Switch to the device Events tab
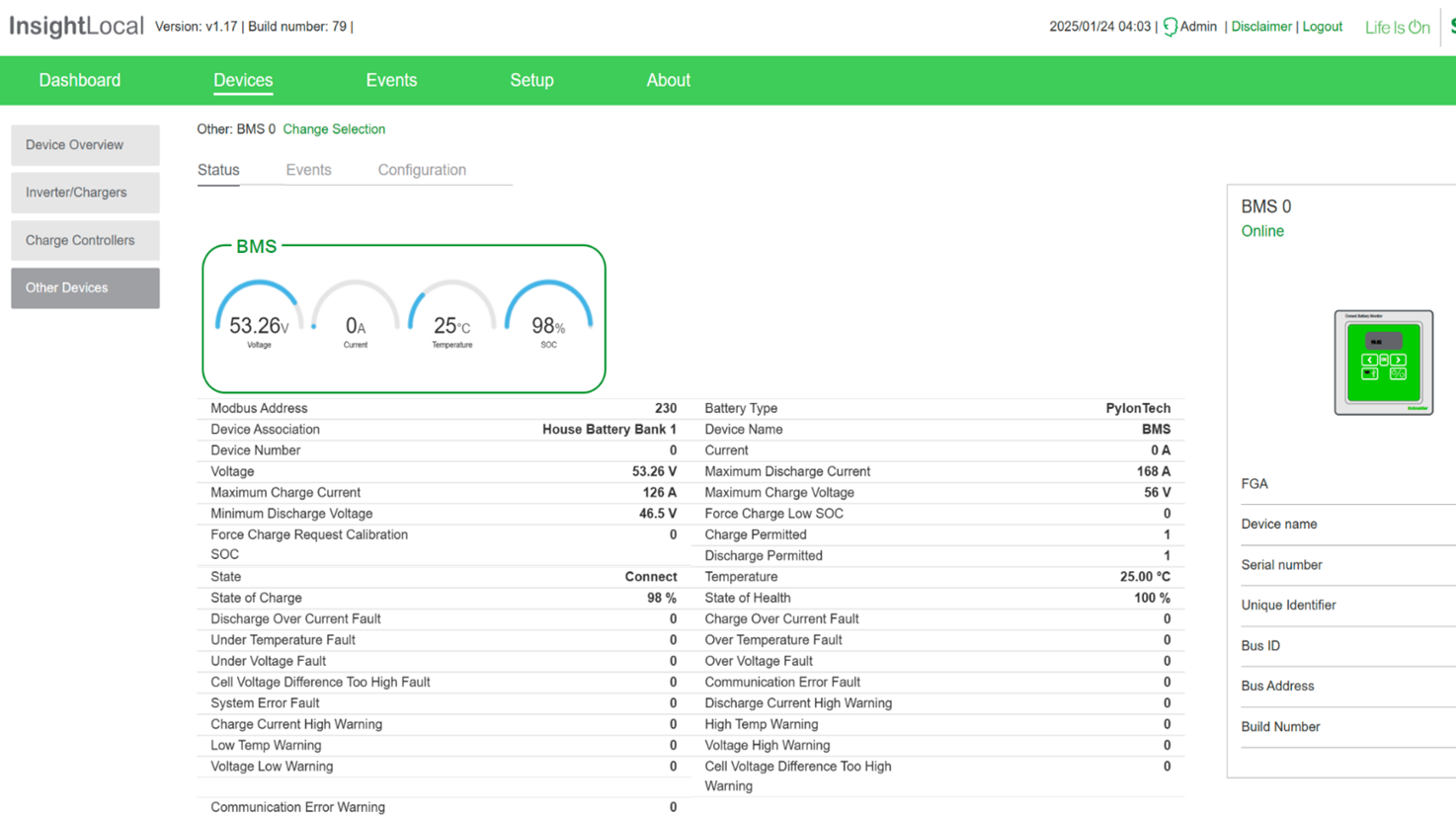The height and width of the screenshot is (816, 1456). [308, 170]
